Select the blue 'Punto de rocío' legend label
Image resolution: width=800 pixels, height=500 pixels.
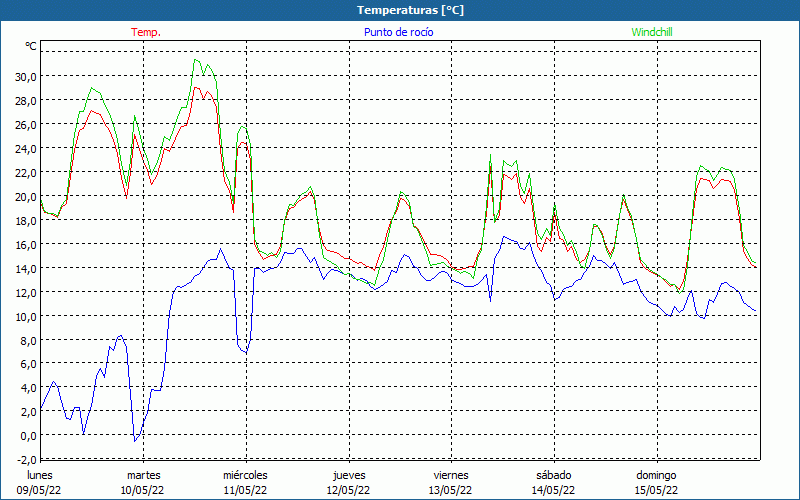[x=398, y=32]
